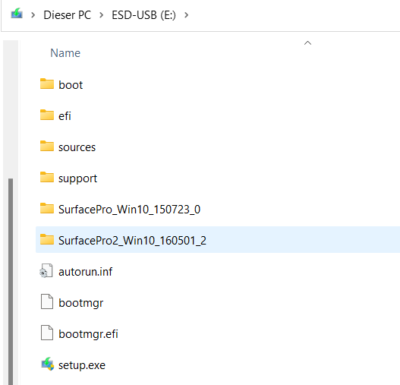Select the boot folder icon
The width and height of the screenshot is (400, 385).
coord(47,84)
